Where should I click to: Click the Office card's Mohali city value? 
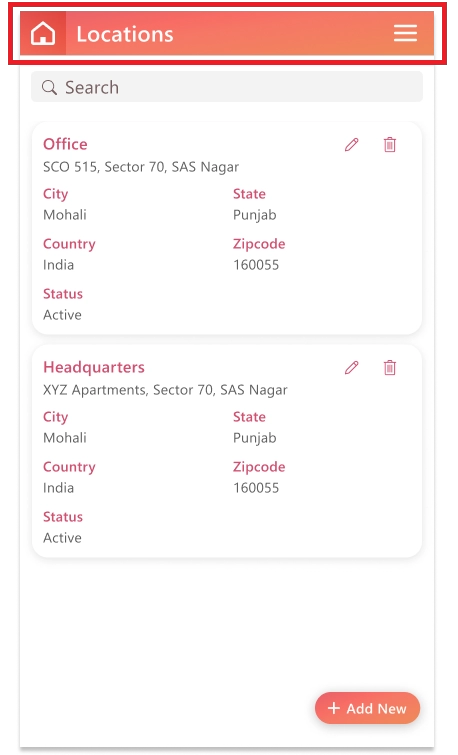(65, 215)
